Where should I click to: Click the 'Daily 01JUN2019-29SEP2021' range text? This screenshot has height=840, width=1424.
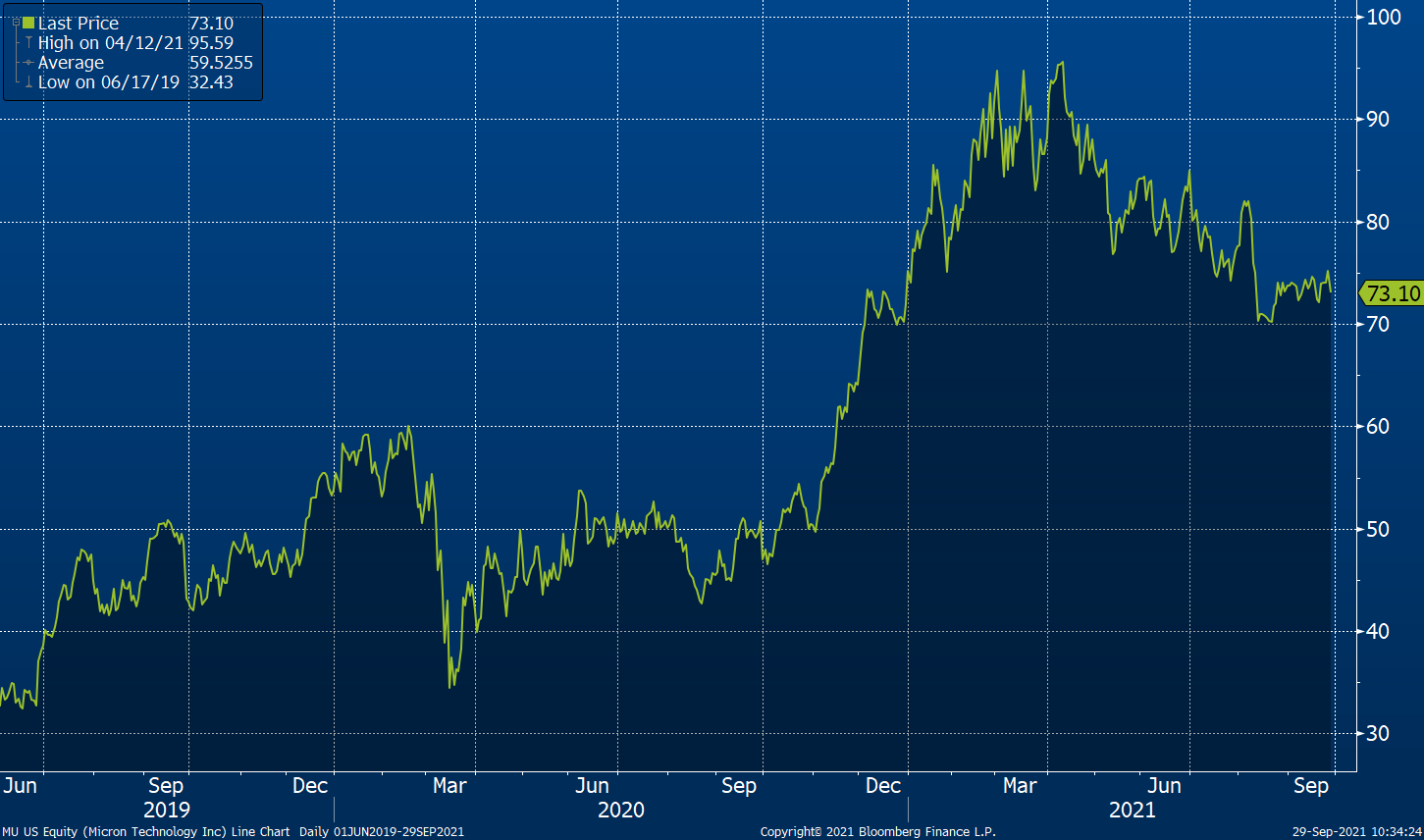coord(382,832)
